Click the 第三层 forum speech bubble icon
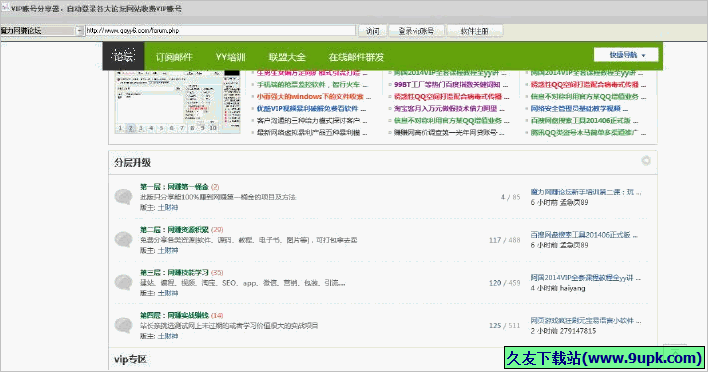The image size is (708, 372). 123,282
